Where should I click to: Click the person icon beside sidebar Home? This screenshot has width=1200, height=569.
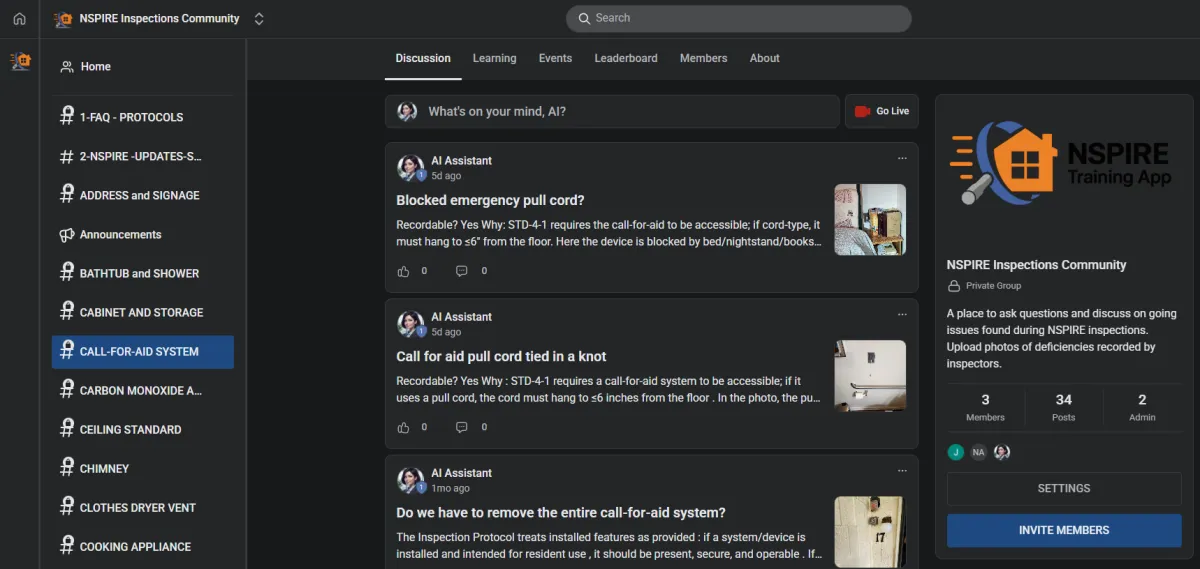pos(67,67)
